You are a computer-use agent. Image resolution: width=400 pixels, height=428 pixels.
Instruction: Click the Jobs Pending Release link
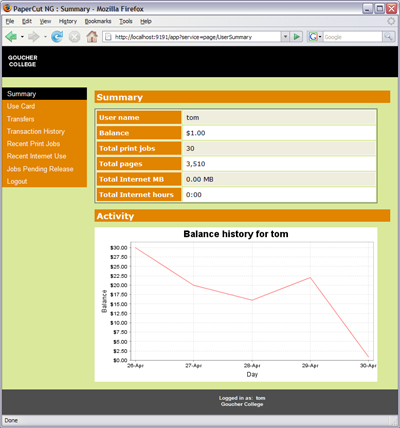click(x=40, y=169)
